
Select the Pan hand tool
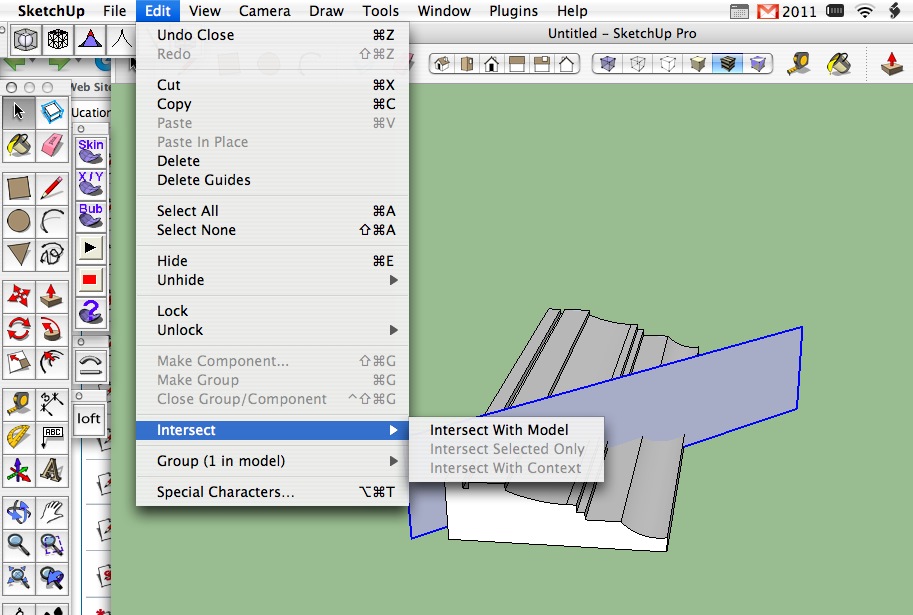52,512
